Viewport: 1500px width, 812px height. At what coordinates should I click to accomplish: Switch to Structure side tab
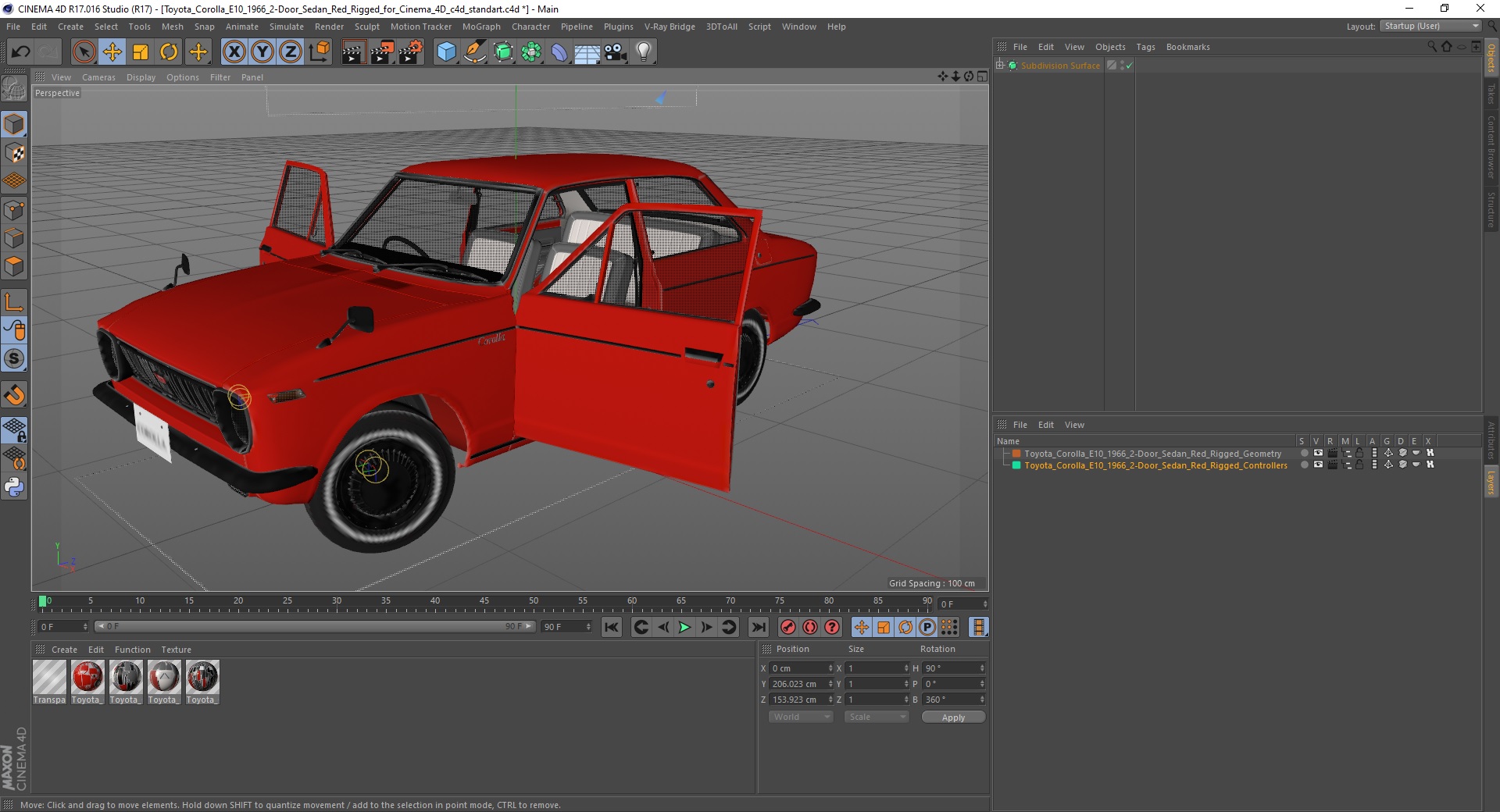pyautogui.click(x=1491, y=209)
